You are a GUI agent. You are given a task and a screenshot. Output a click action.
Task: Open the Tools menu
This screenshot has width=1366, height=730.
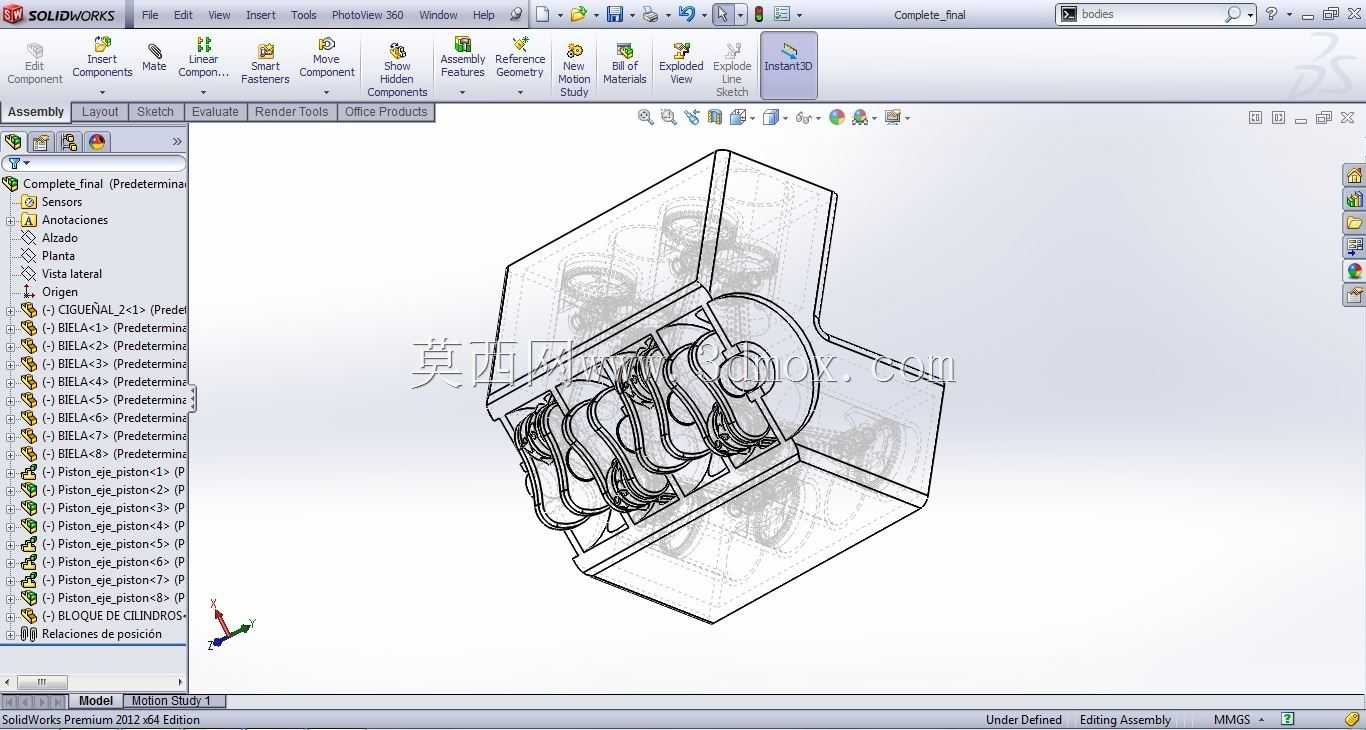click(x=303, y=15)
